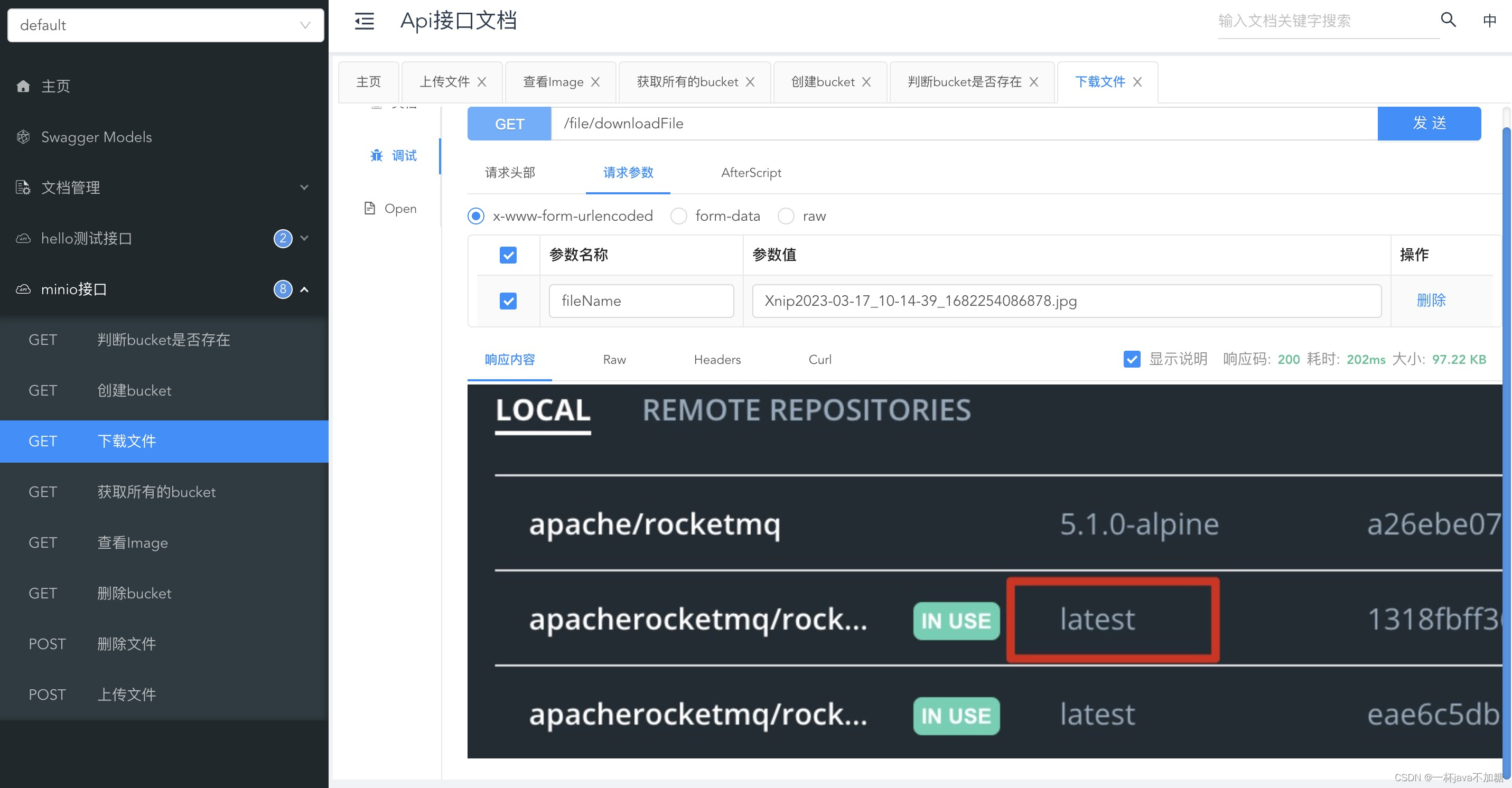The height and width of the screenshot is (788, 1512).
Task: Click the 删除 link for fileName
Action: 1431,301
